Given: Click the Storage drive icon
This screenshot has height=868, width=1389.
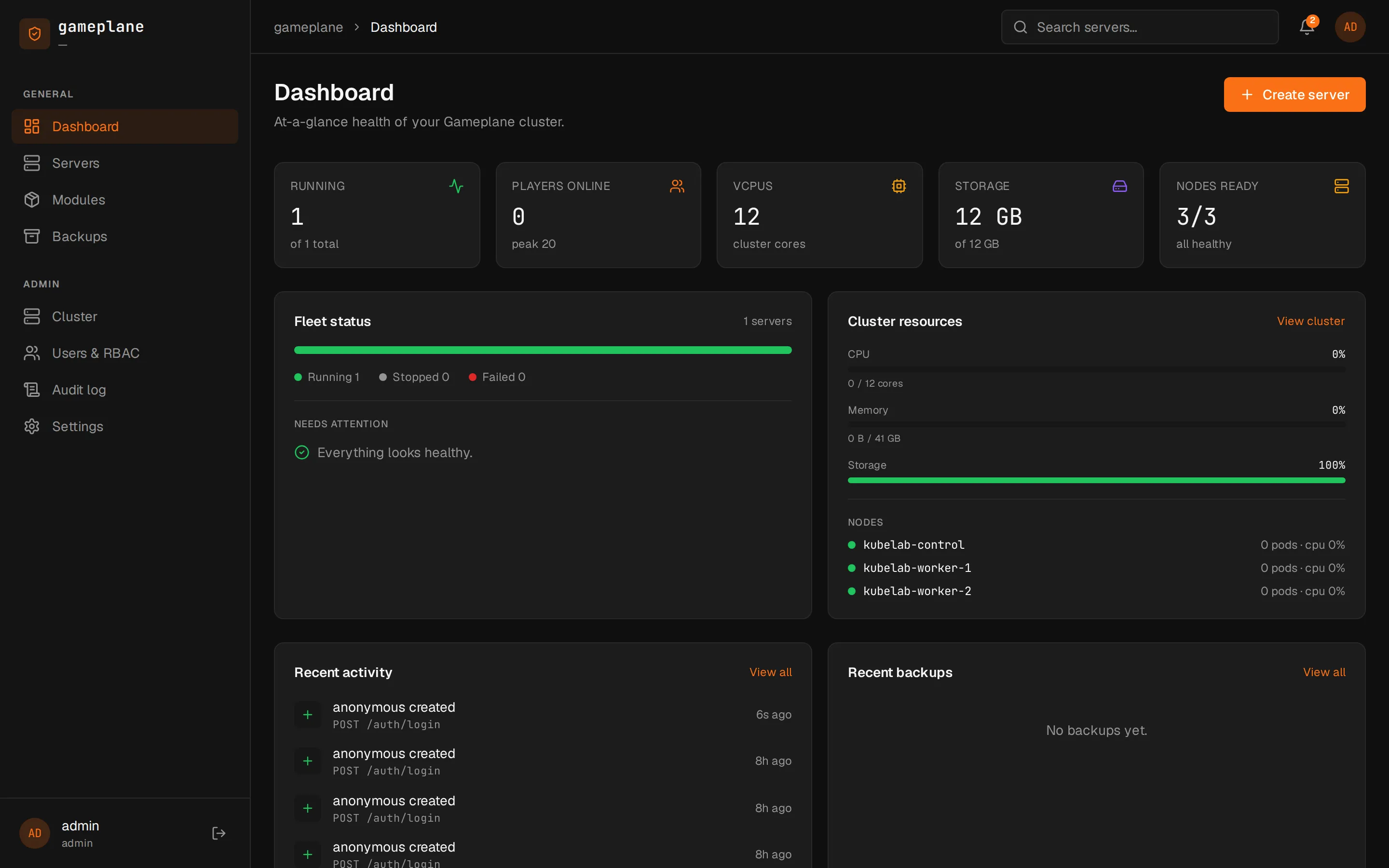Looking at the screenshot, I should coord(1120,186).
